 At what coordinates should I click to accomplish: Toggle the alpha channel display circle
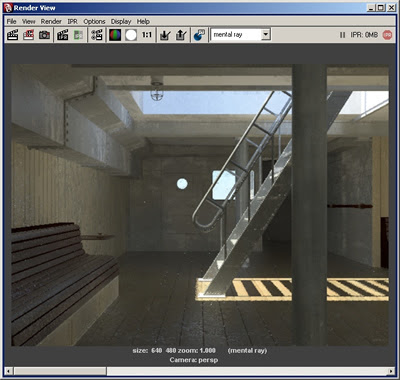click(x=131, y=35)
